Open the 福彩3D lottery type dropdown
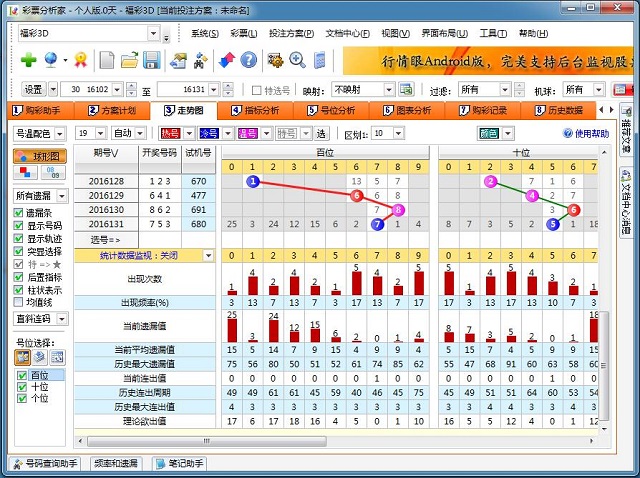This screenshot has width=640, height=478. click(153, 33)
